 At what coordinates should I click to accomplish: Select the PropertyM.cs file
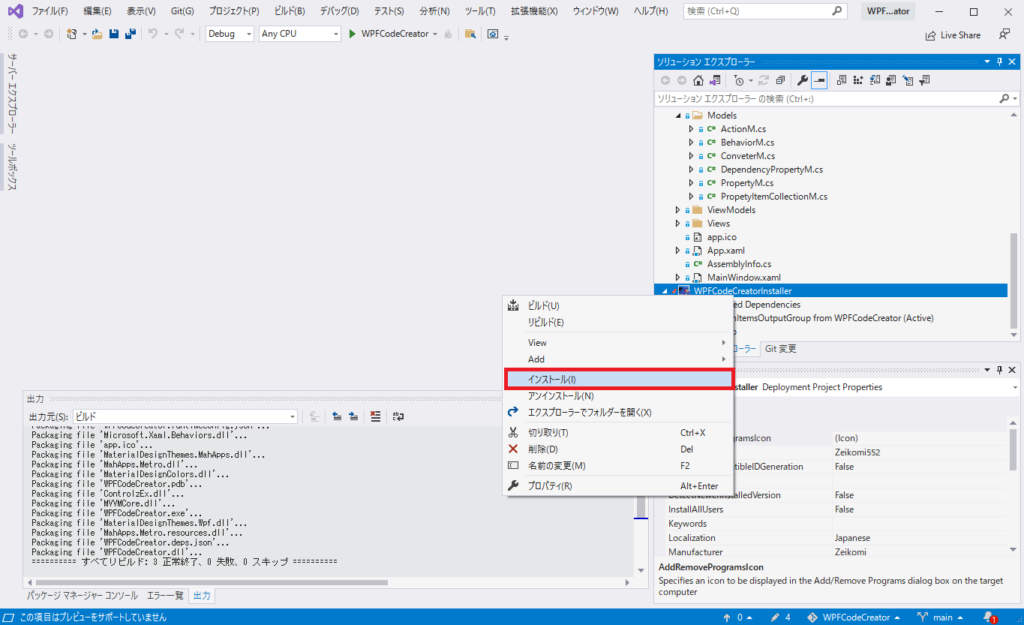tap(746, 183)
